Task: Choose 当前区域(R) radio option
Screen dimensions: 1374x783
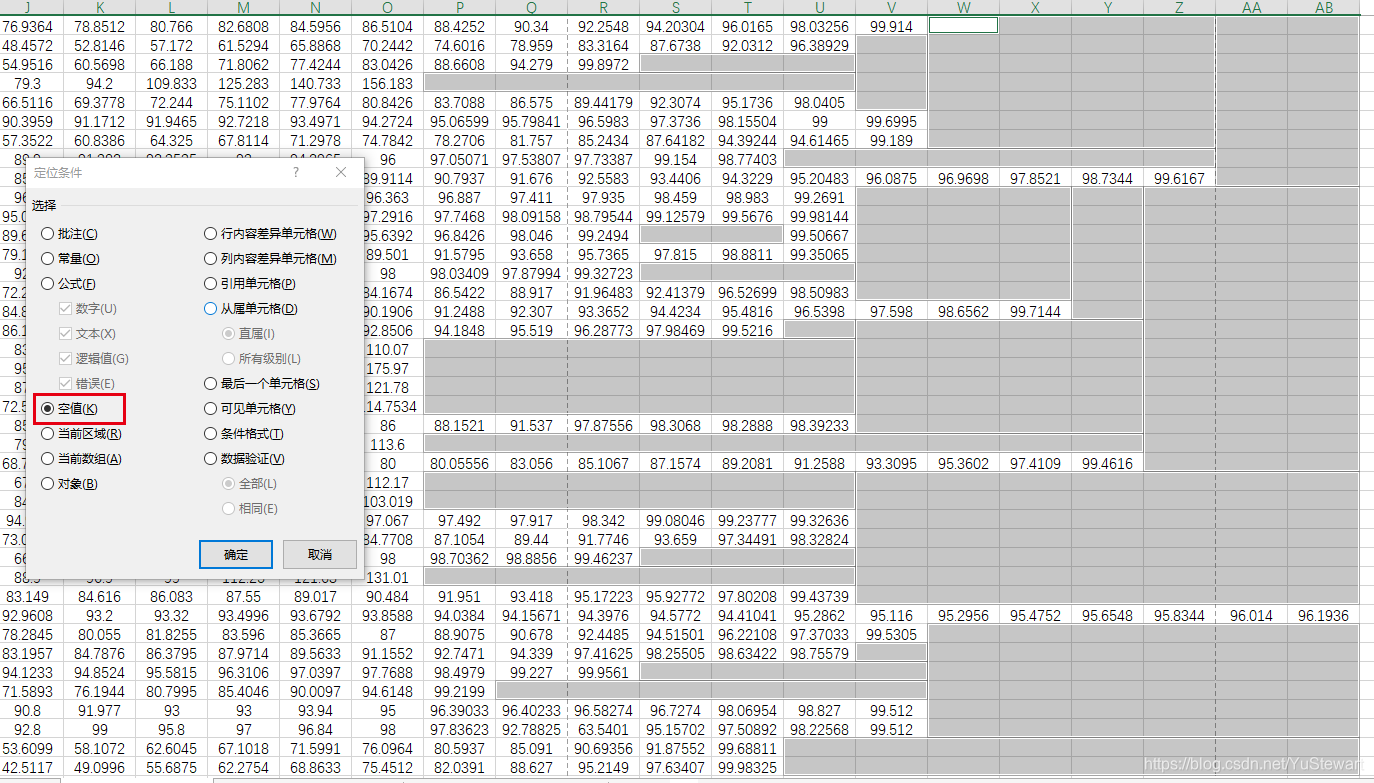Action: click(81, 434)
